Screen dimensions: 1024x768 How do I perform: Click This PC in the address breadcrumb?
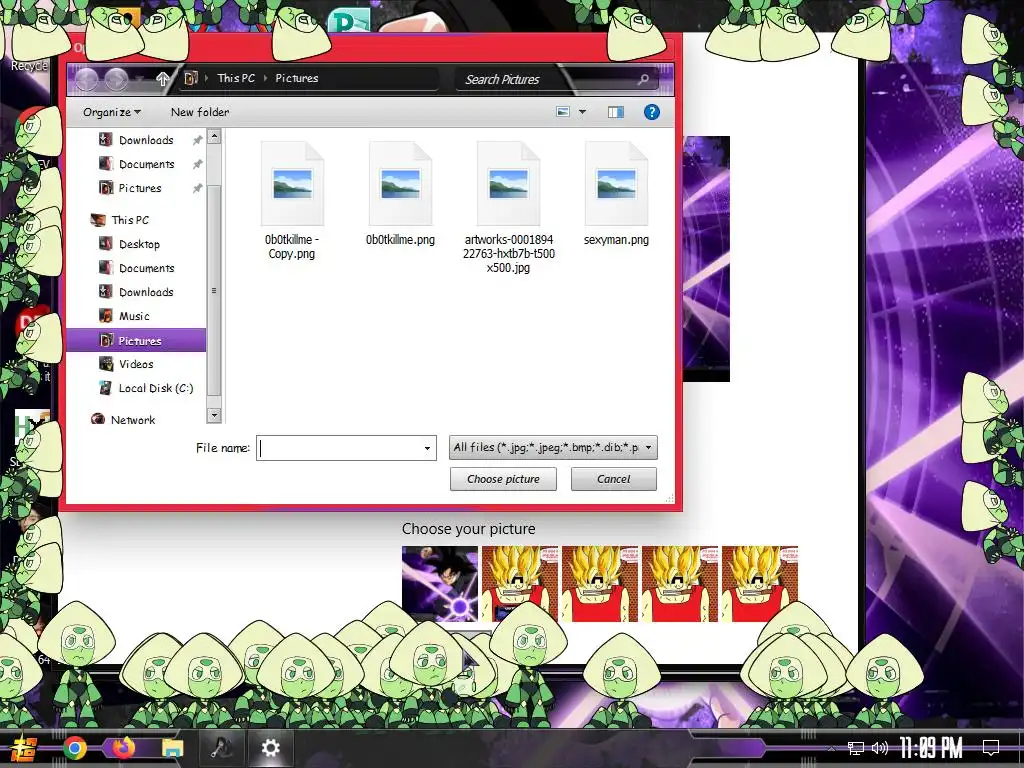click(236, 78)
